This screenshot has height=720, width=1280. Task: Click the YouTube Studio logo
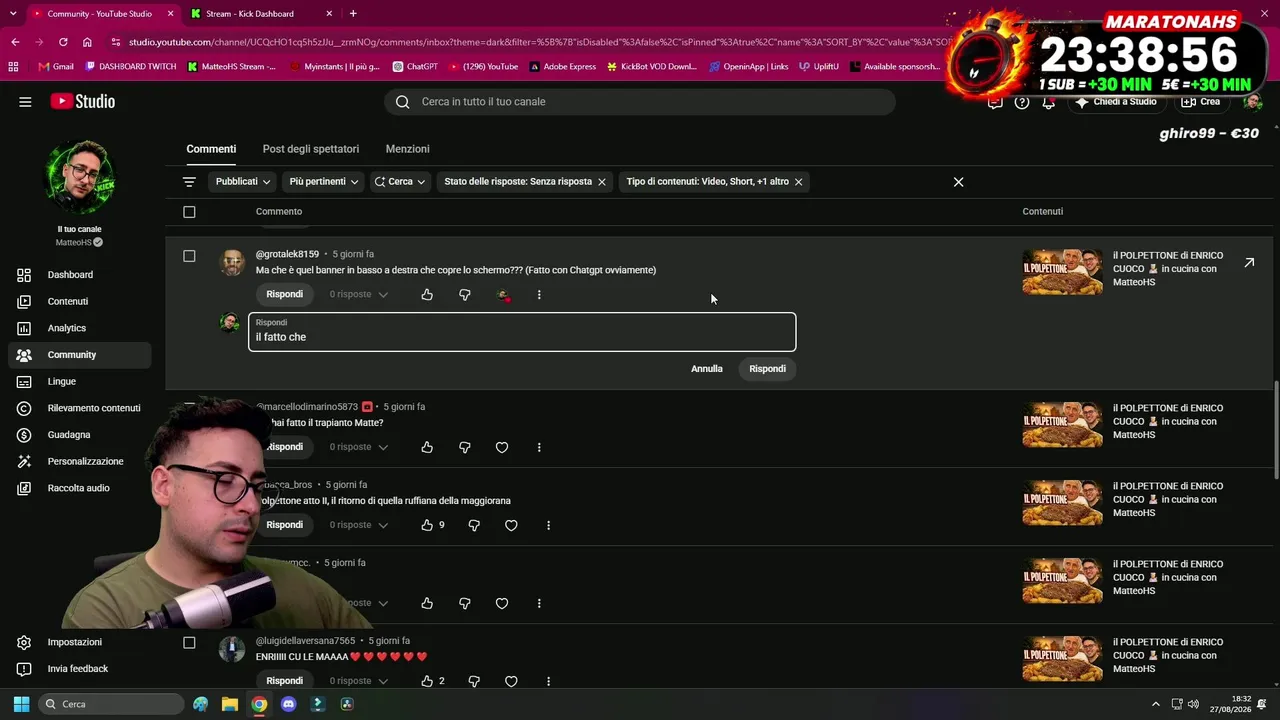coord(83,102)
